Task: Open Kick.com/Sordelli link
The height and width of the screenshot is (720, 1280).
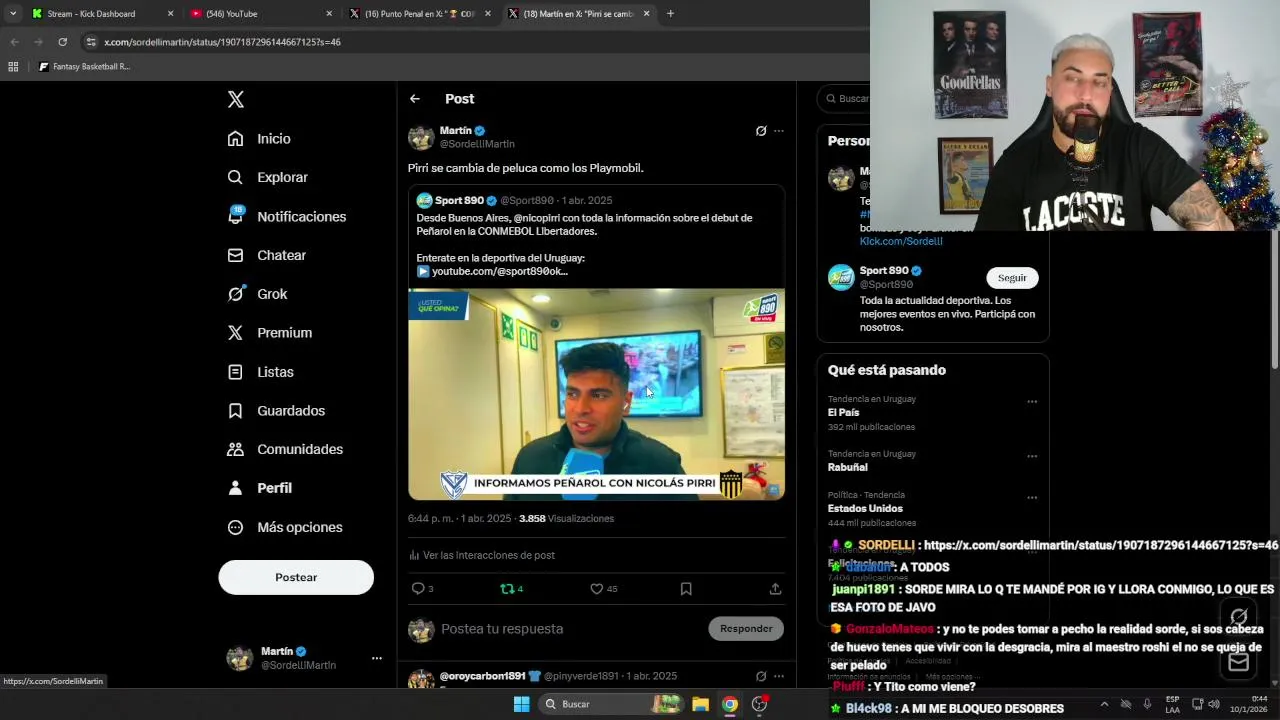Action: (x=901, y=241)
